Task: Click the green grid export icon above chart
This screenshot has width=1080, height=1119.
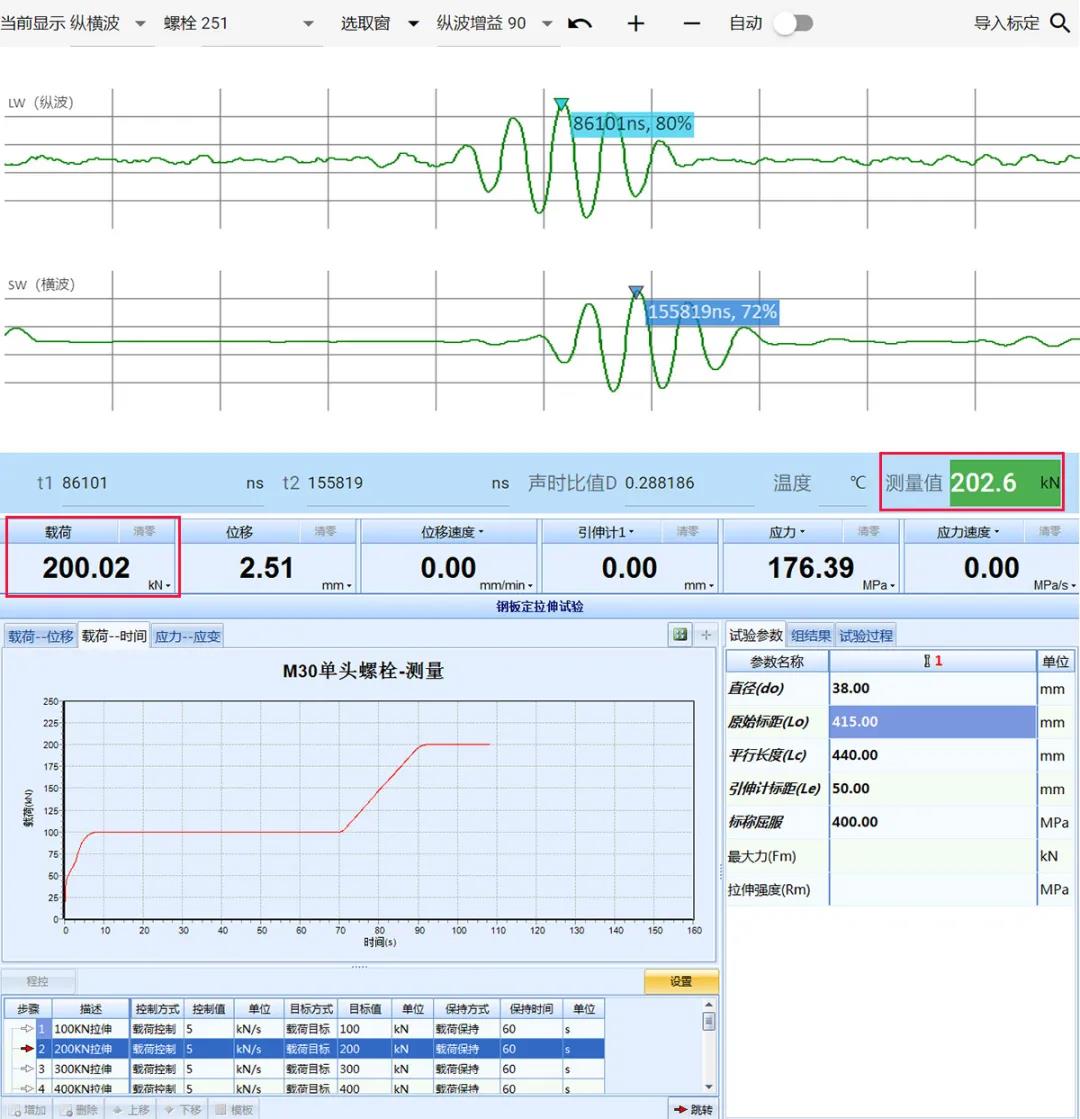Action: click(681, 634)
